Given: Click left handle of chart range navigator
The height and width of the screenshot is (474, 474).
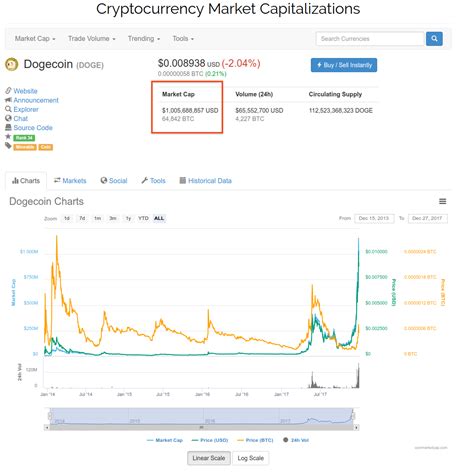Looking at the screenshot, I should [50, 416].
